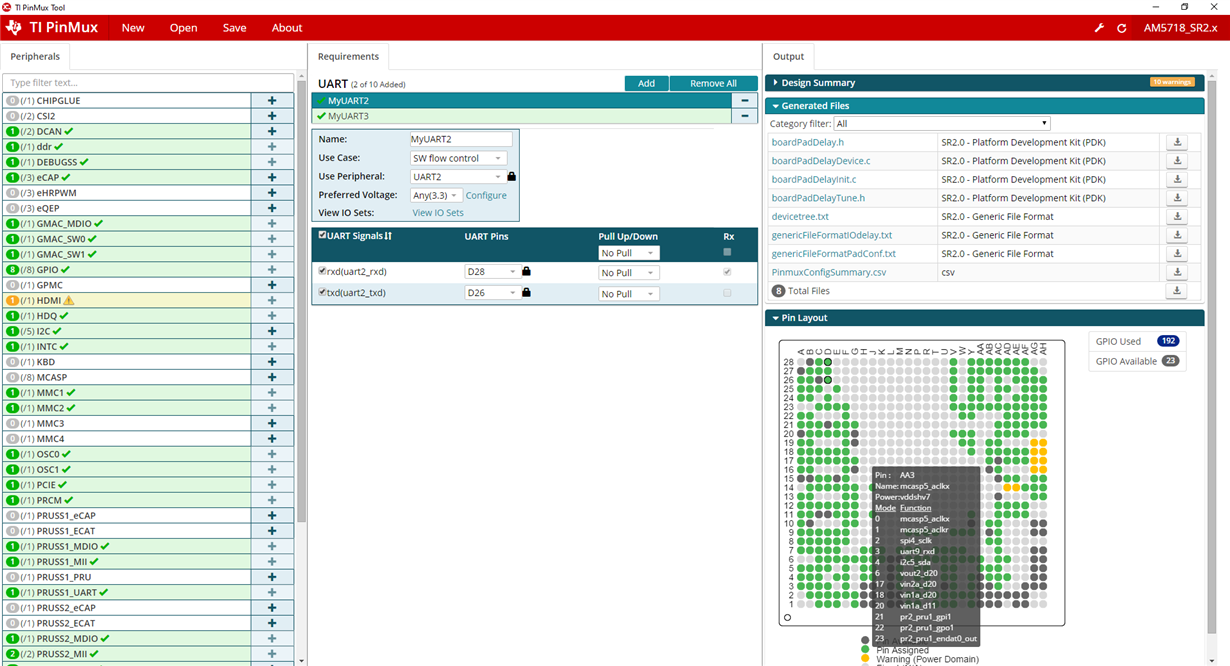Add MMC3 with its plus icon

coord(272,423)
